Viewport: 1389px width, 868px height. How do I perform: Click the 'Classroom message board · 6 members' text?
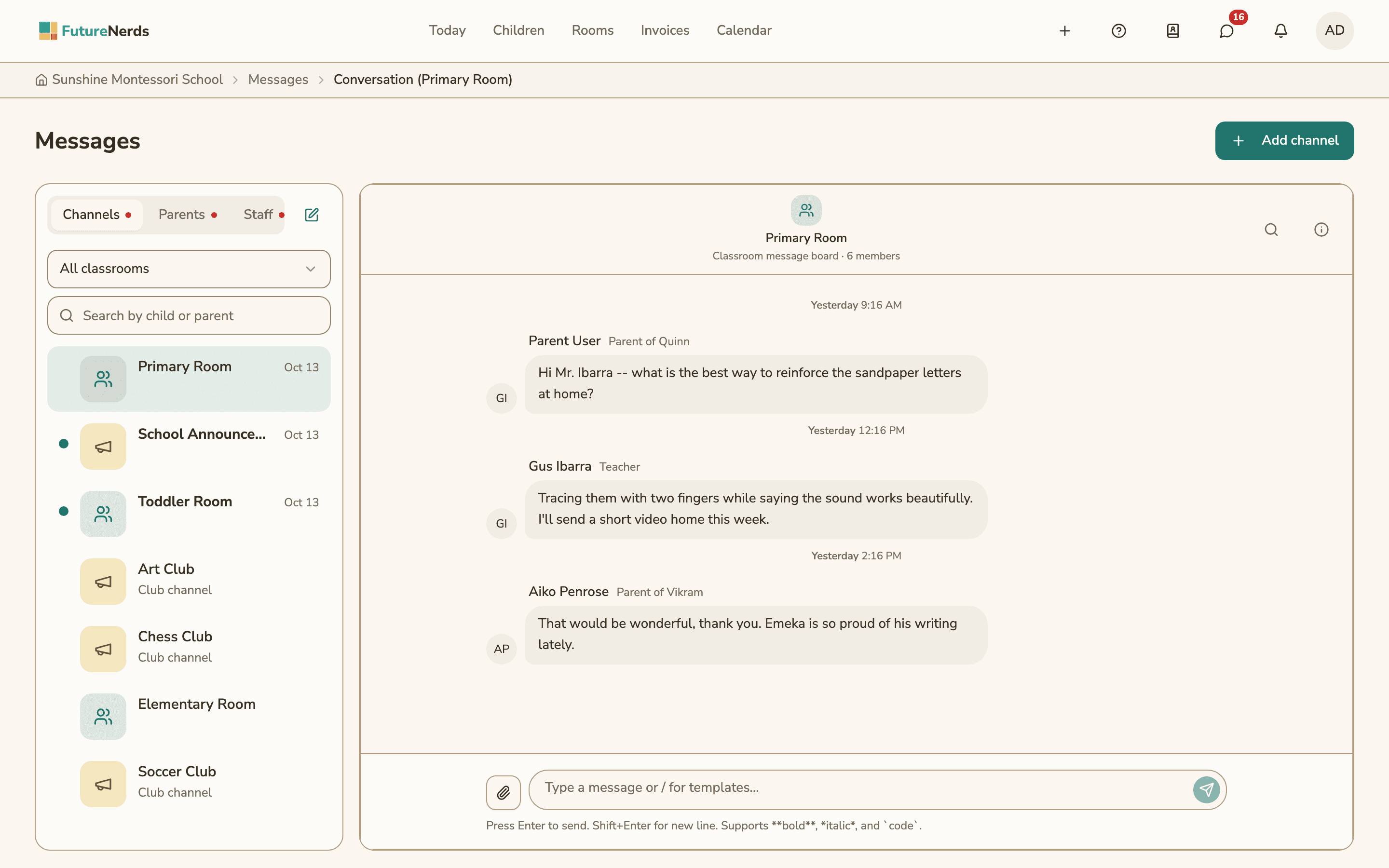tap(806, 256)
